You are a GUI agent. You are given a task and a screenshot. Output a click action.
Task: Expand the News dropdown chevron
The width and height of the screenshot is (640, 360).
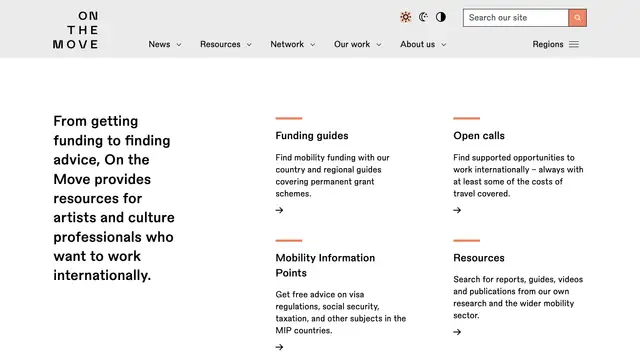point(179,44)
